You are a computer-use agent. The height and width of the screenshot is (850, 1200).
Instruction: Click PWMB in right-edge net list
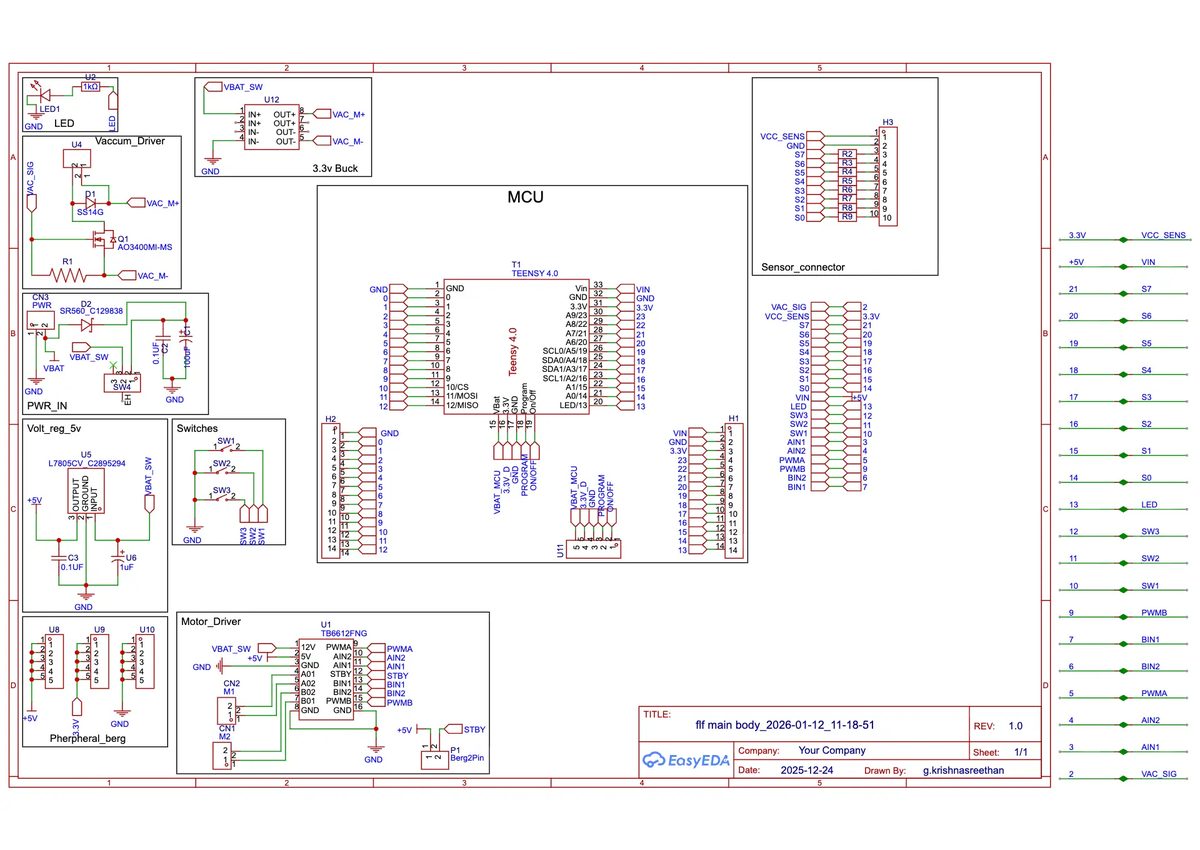coord(1154,613)
